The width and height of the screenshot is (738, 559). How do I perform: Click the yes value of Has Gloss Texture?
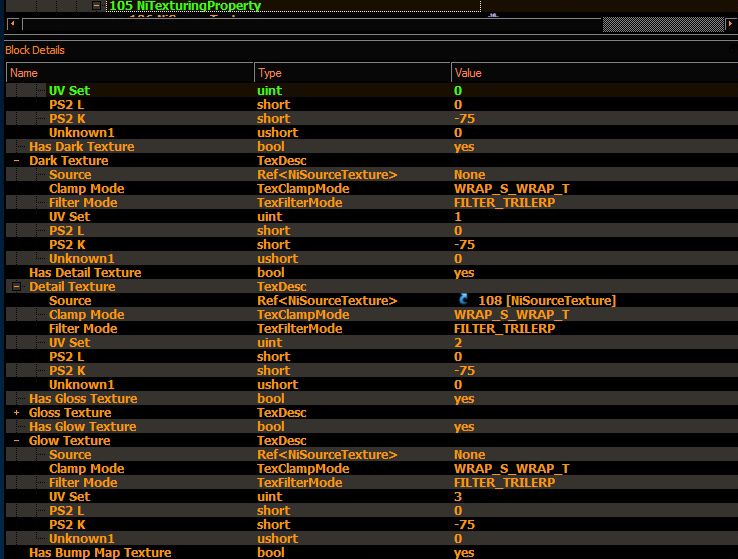(x=464, y=399)
